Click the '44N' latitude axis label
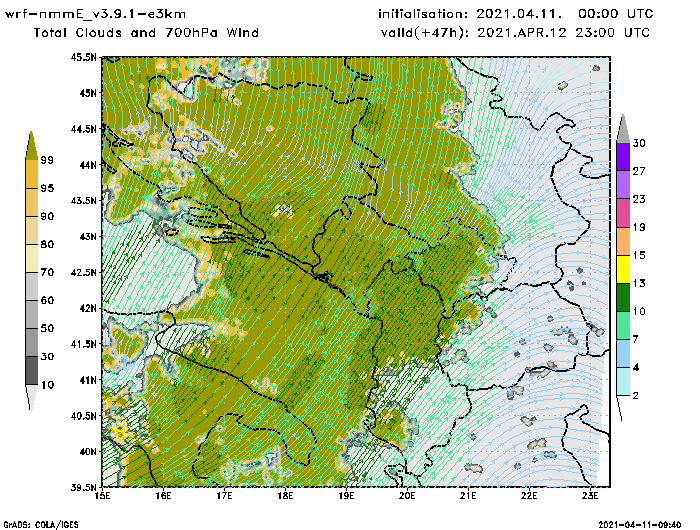Image resolution: width=700 pixels, height=530 pixels. 88,165
